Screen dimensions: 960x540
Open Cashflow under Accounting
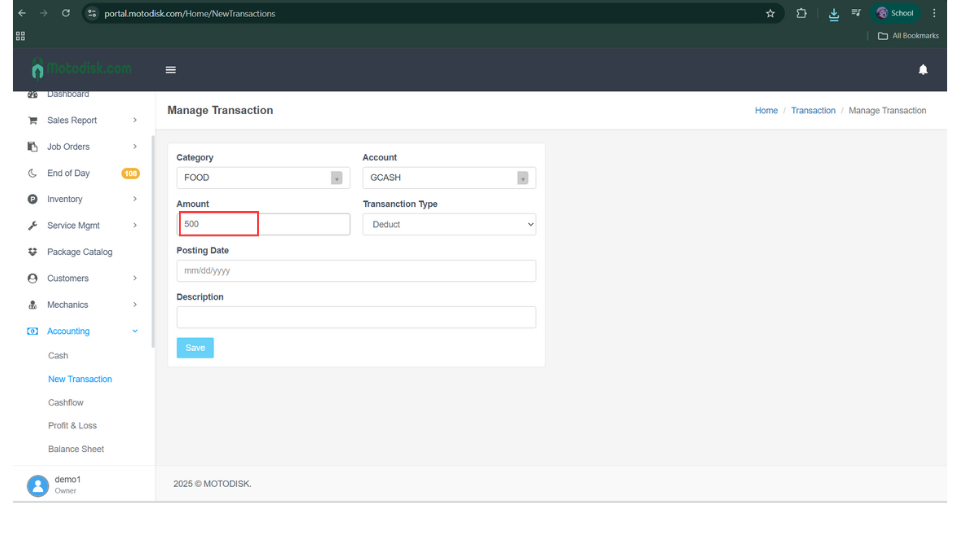click(66, 403)
